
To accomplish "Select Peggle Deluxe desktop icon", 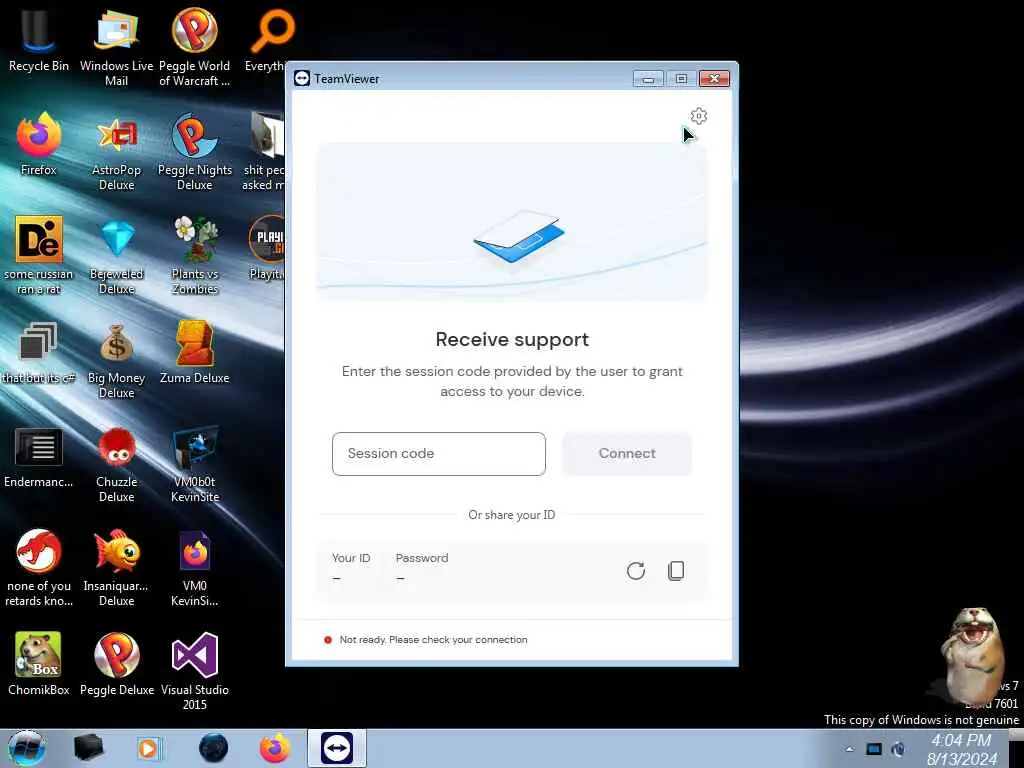I will point(116,665).
